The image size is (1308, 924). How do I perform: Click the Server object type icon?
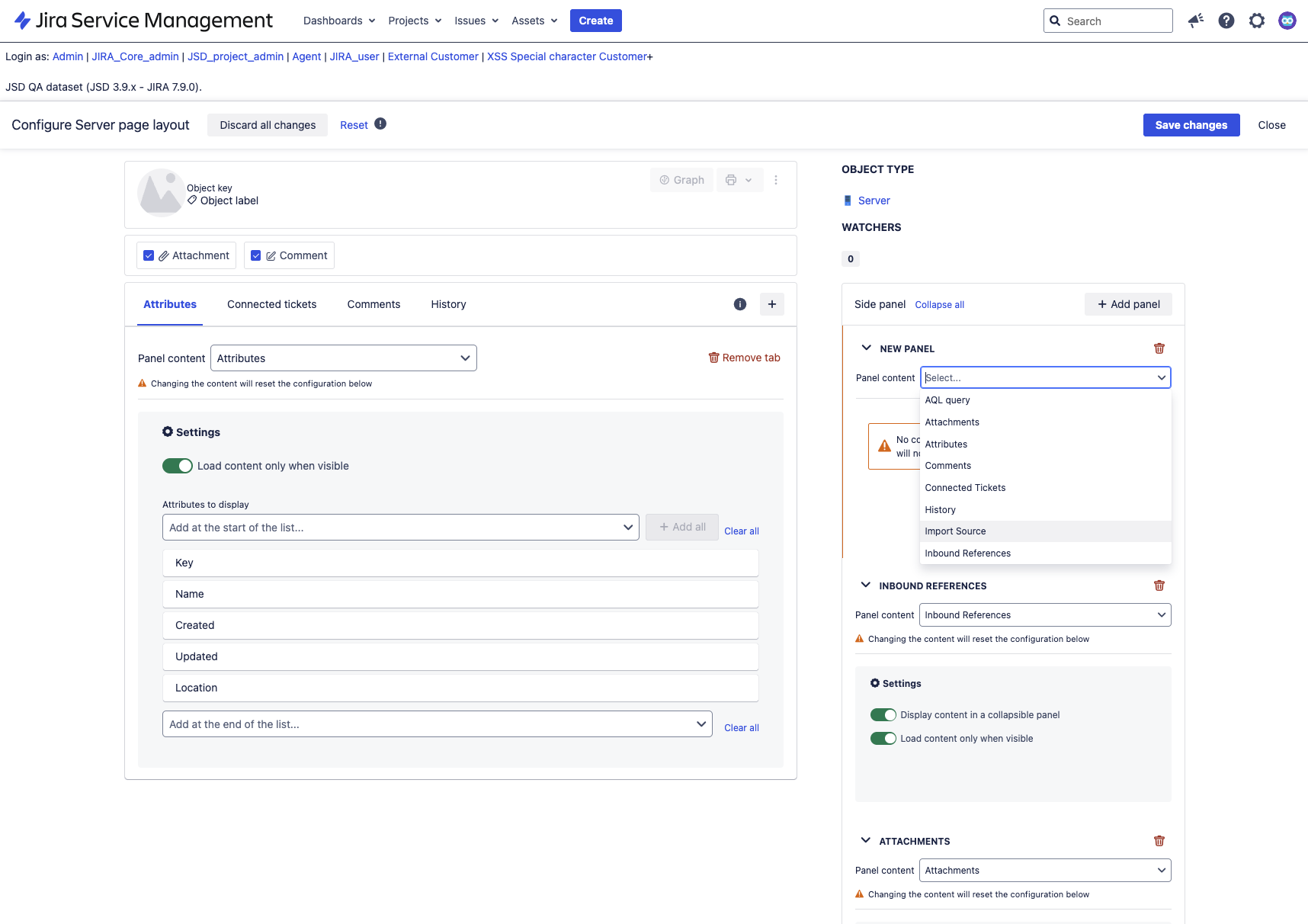tap(848, 201)
